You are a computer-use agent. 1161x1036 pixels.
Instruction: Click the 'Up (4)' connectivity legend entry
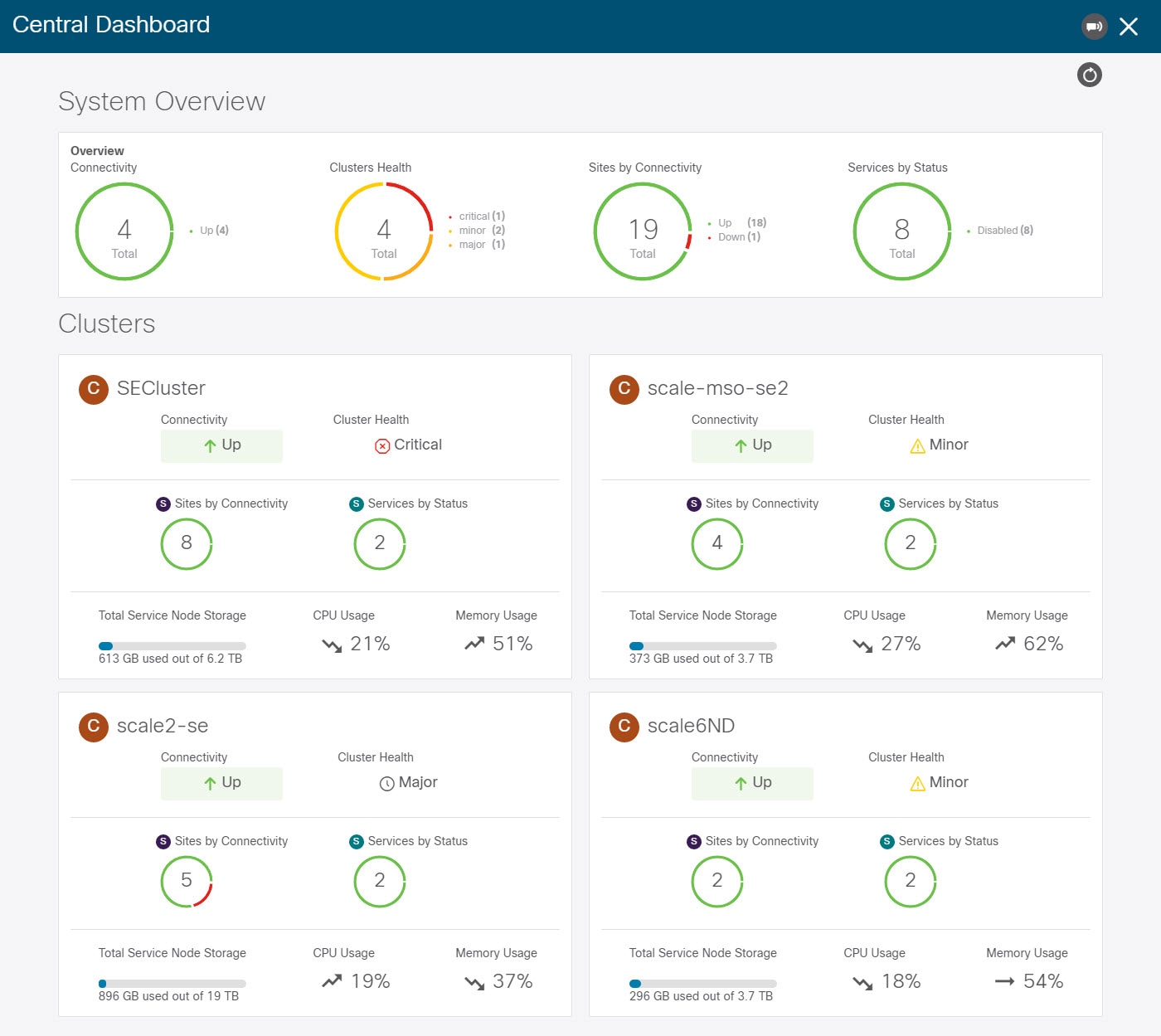tap(210, 231)
